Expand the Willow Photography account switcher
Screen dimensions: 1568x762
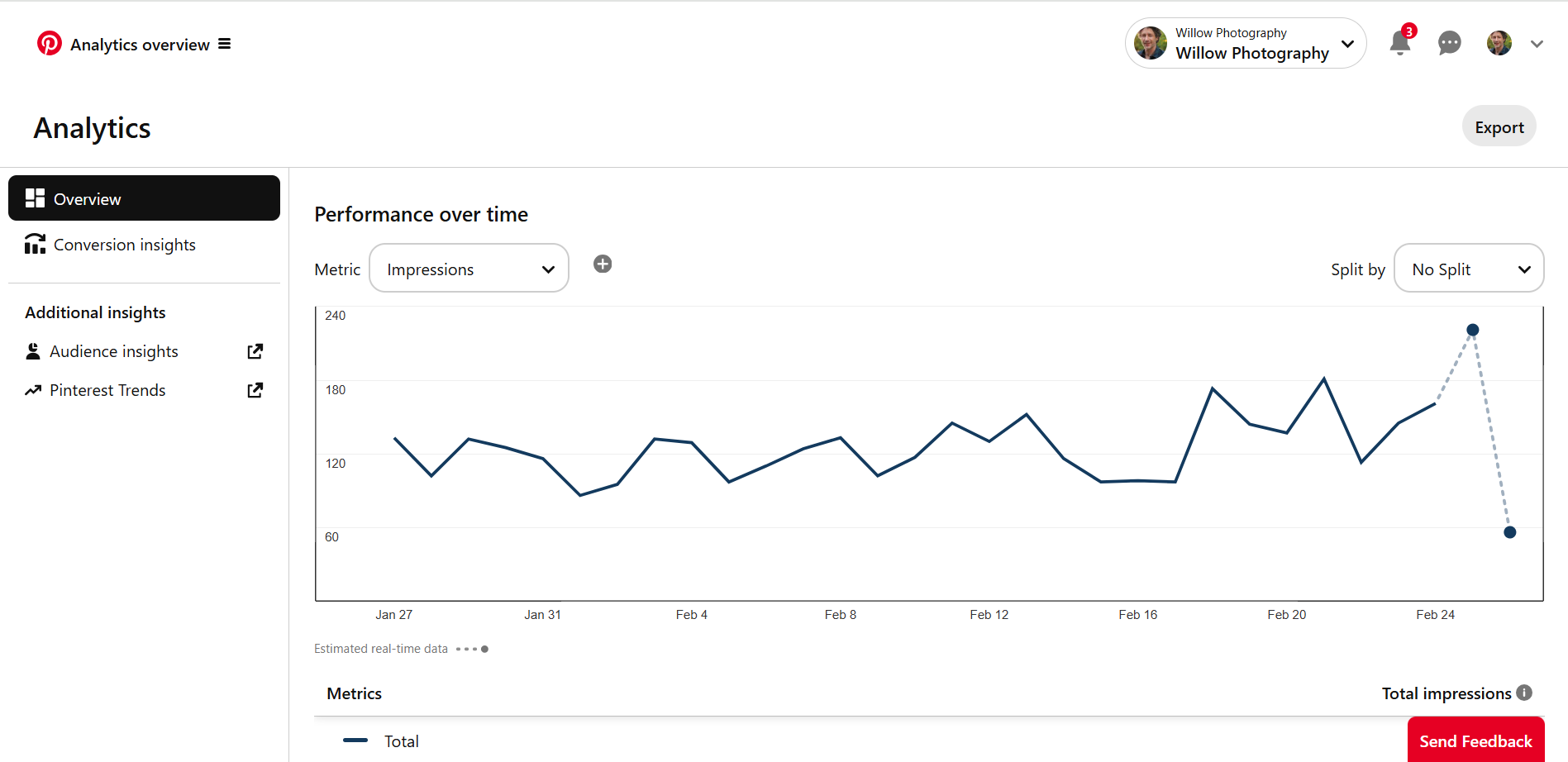point(1347,43)
